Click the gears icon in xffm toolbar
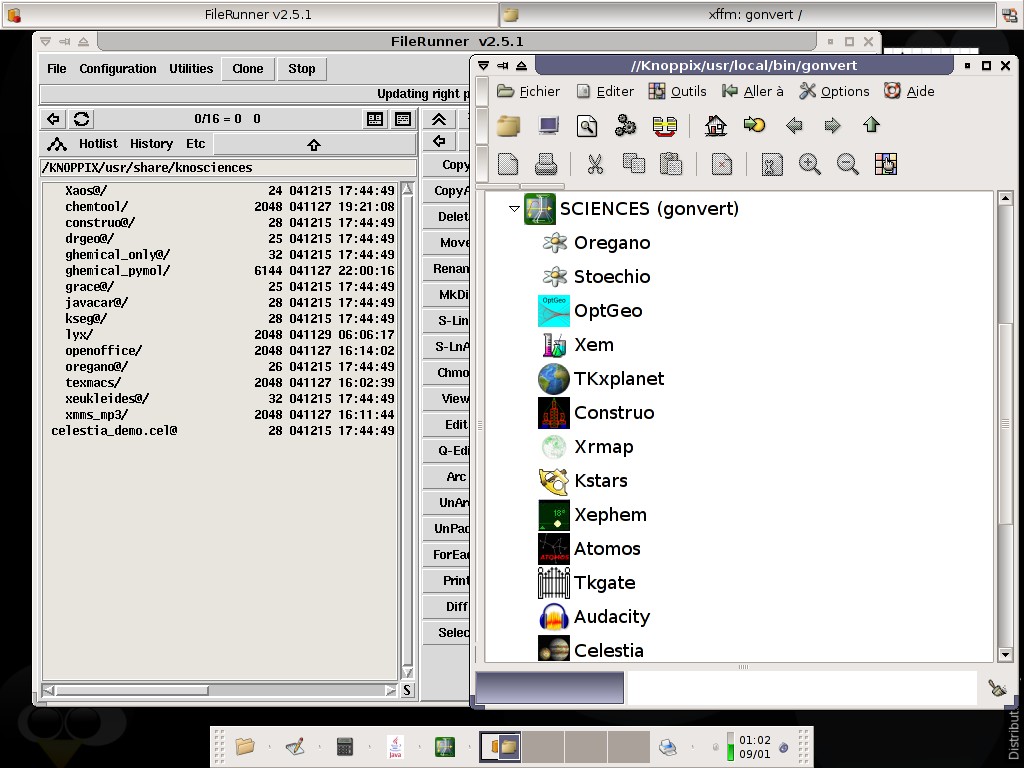 point(626,126)
